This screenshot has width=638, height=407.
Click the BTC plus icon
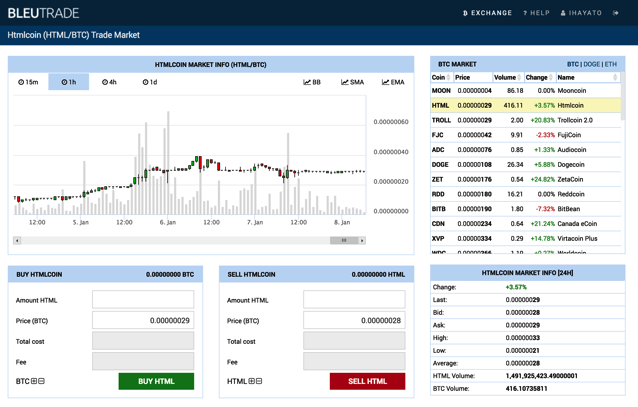(34, 381)
